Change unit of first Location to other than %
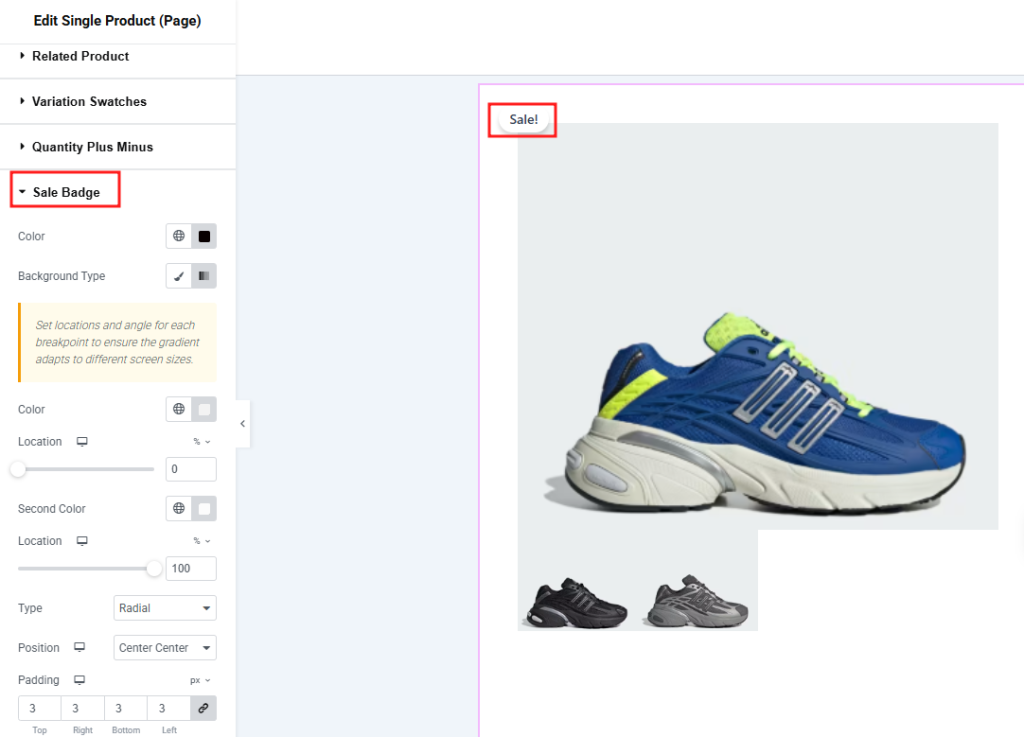 coord(202,442)
